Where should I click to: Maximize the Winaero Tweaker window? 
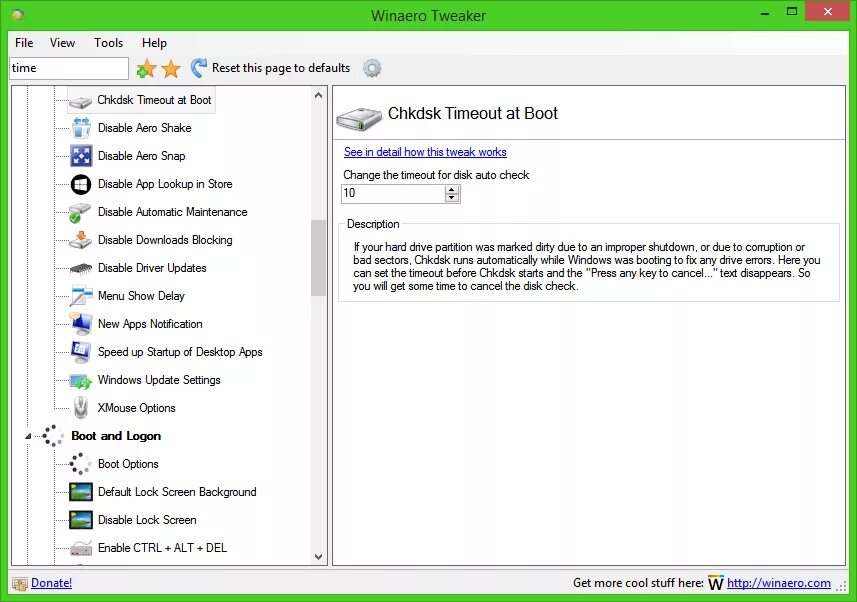(x=792, y=11)
